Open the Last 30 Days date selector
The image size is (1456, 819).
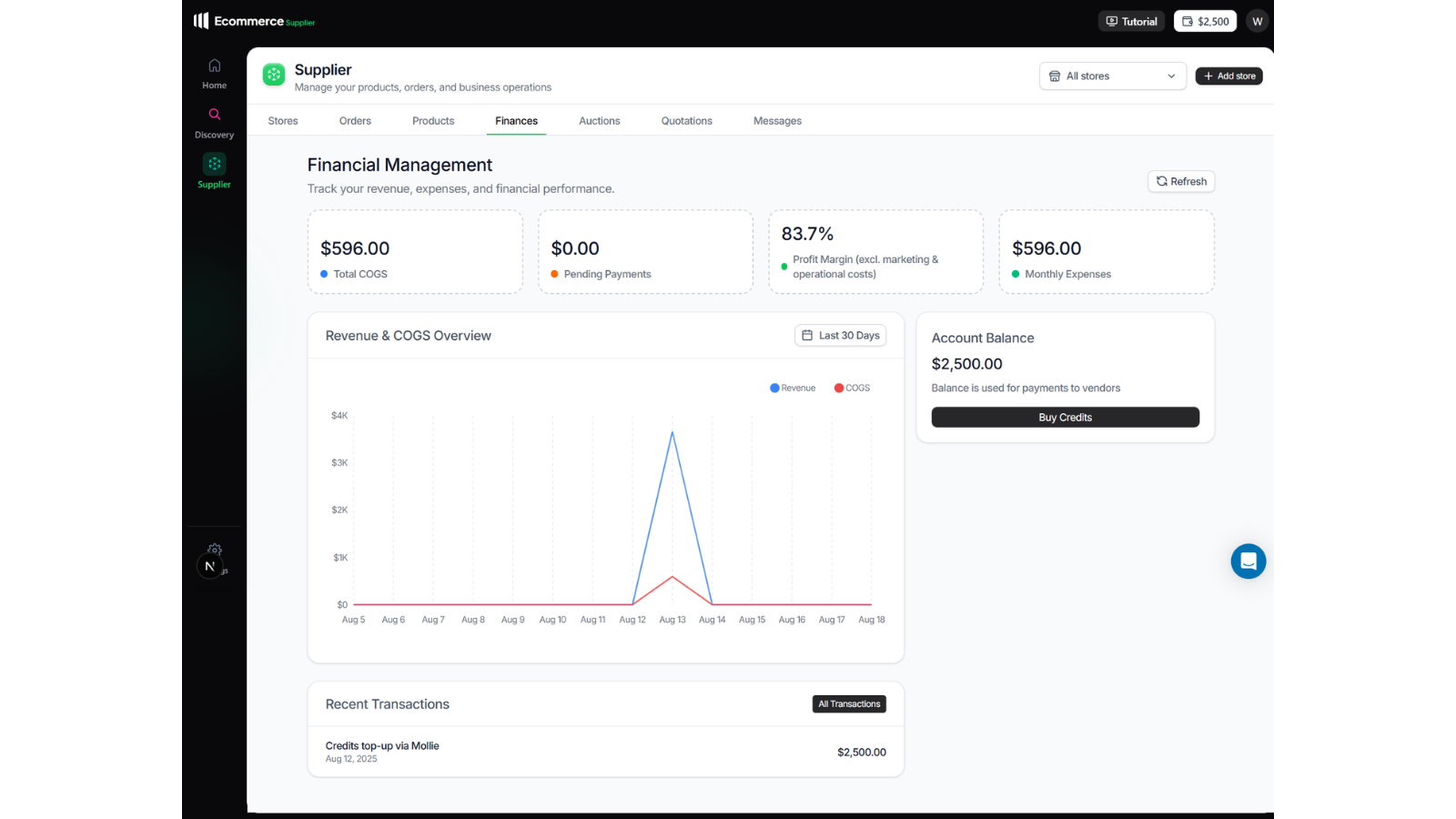840,336
